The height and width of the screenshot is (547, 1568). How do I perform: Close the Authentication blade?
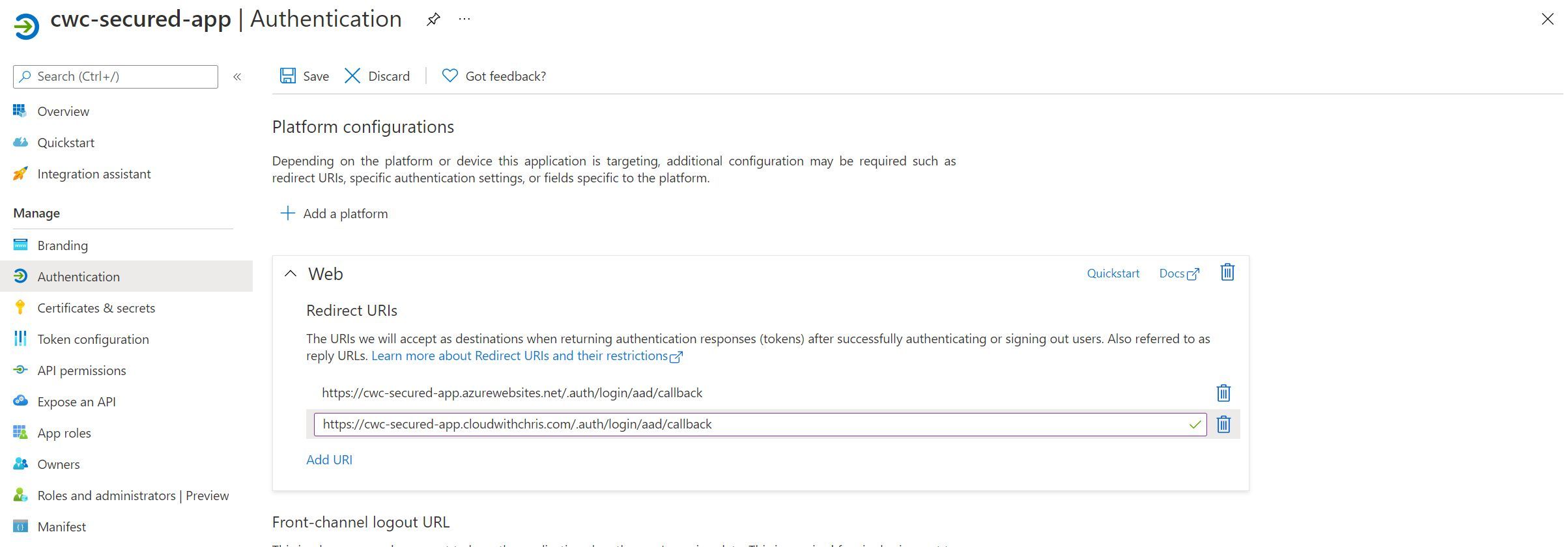point(1547,20)
